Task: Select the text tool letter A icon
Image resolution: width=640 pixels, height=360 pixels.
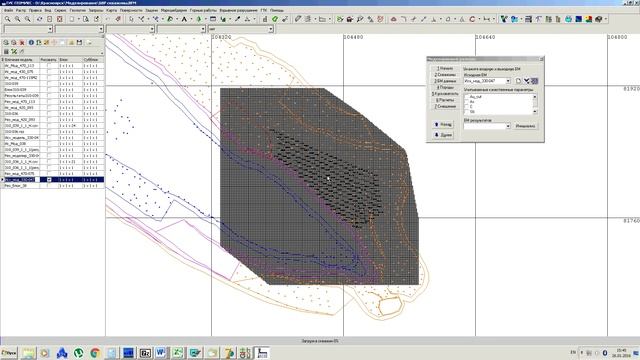Action: click(184, 19)
